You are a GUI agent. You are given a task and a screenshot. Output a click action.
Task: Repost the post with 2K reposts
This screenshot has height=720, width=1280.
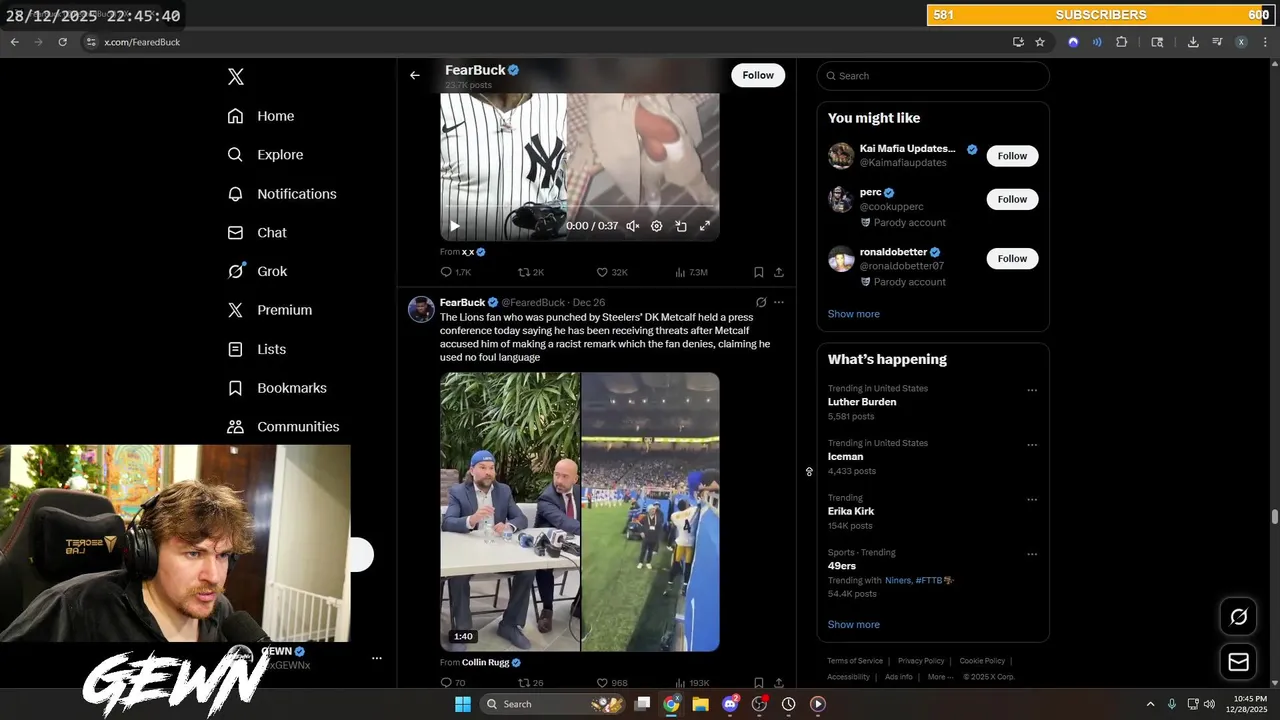pyautogui.click(x=531, y=272)
